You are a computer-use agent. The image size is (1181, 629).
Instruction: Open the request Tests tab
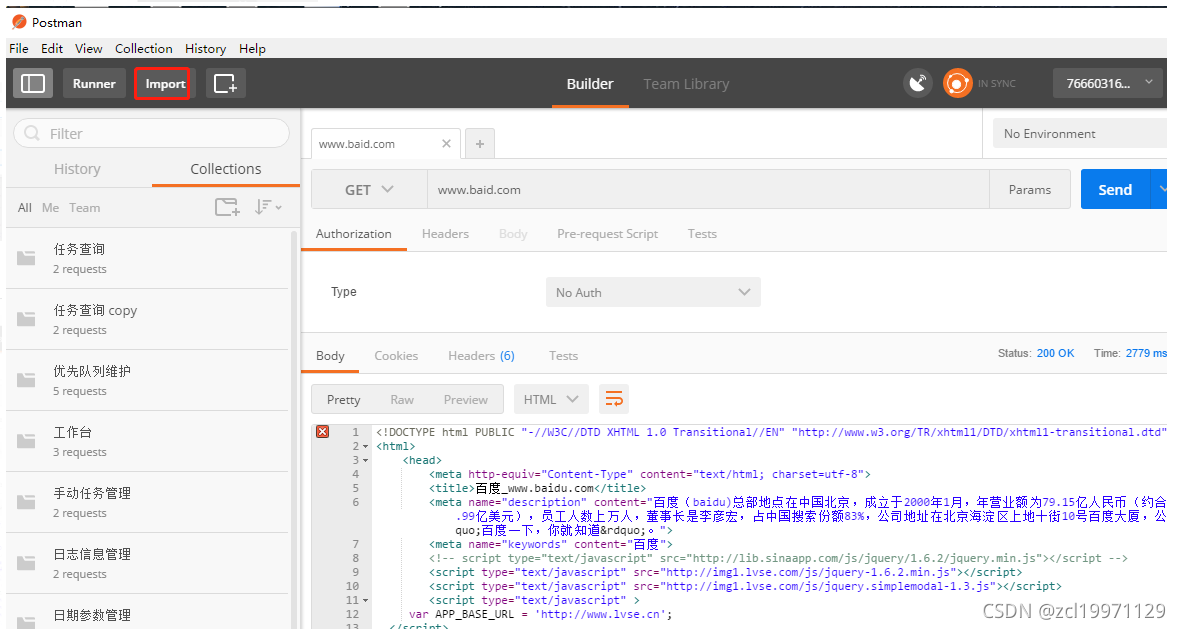[702, 234]
